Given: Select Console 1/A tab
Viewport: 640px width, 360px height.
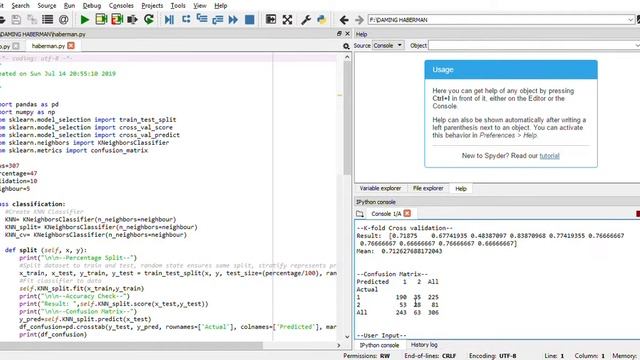Looking at the screenshot, I should [x=386, y=214].
